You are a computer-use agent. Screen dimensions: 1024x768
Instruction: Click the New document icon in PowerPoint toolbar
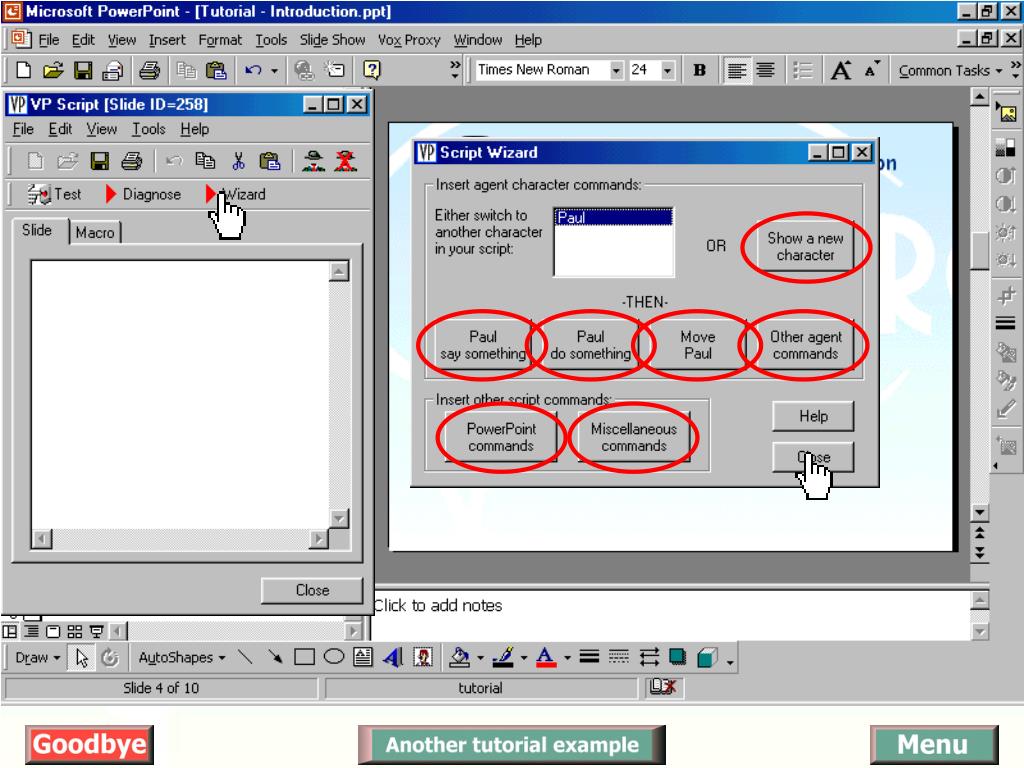(24, 70)
